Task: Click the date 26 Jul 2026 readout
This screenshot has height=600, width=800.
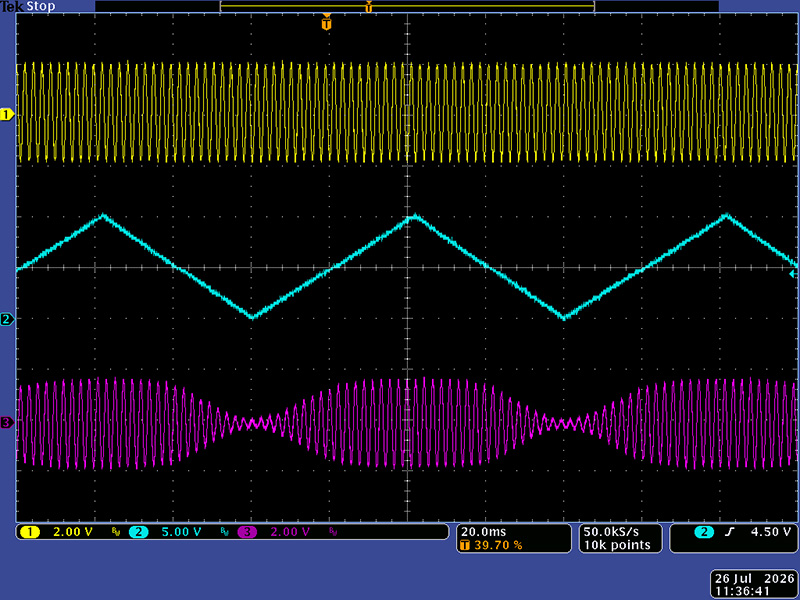Action: [x=755, y=579]
